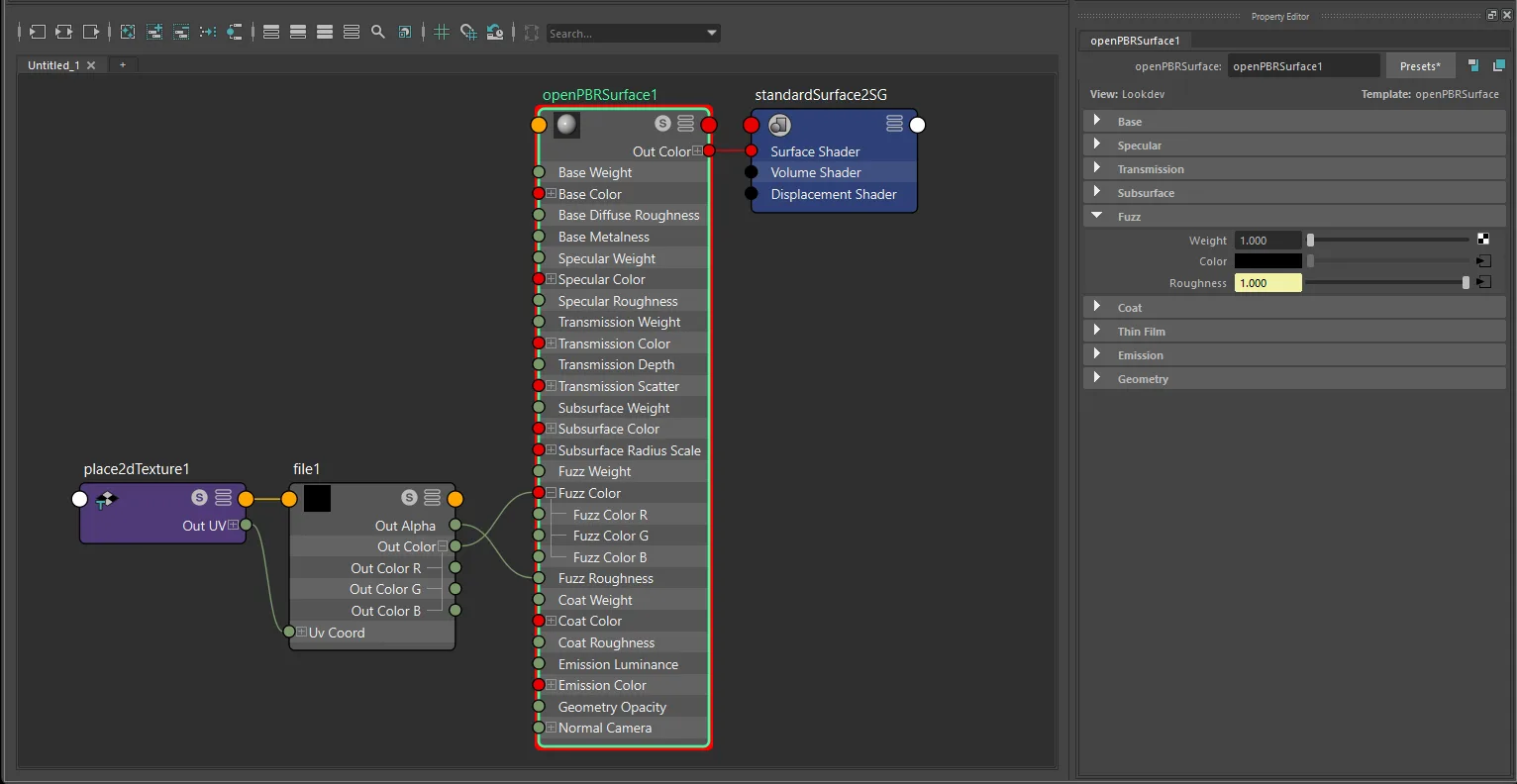Change view mode on place2dTexture1 node
This screenshot has width=1517, height=784.
click(223, 498)
